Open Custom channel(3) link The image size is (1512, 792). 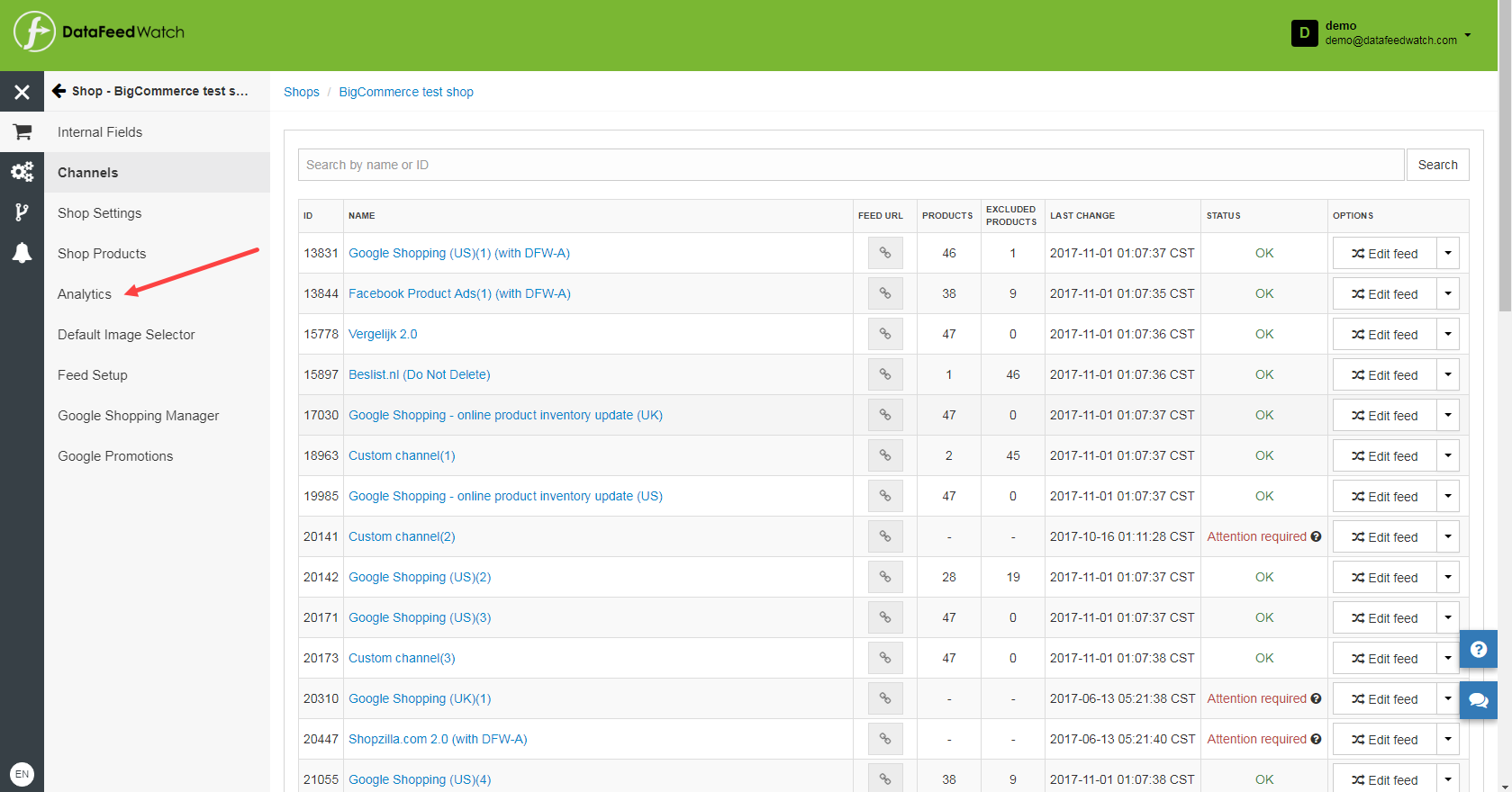(x=402, y=658)
